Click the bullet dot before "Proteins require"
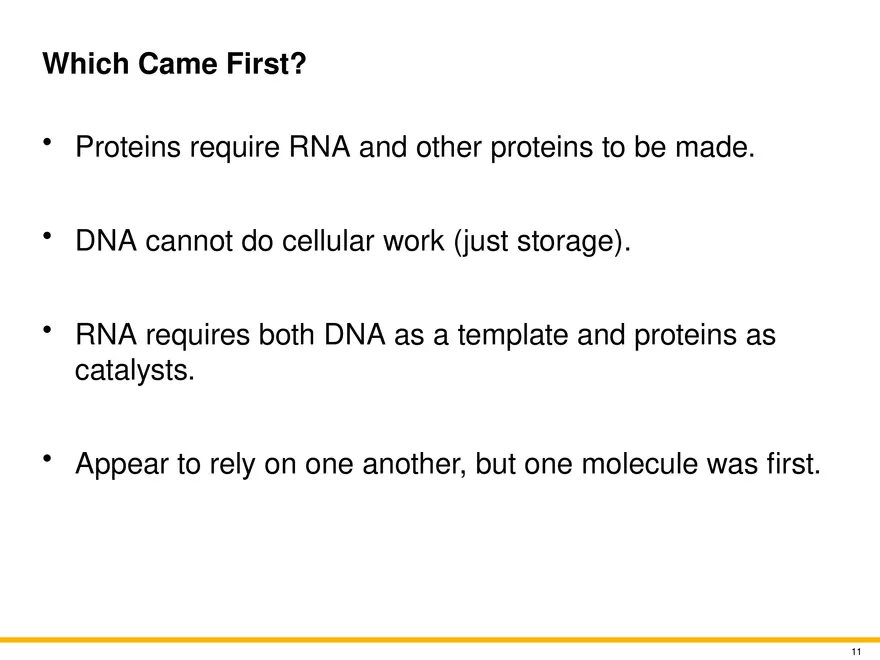880x660 pixels. (x=48, y=145)
